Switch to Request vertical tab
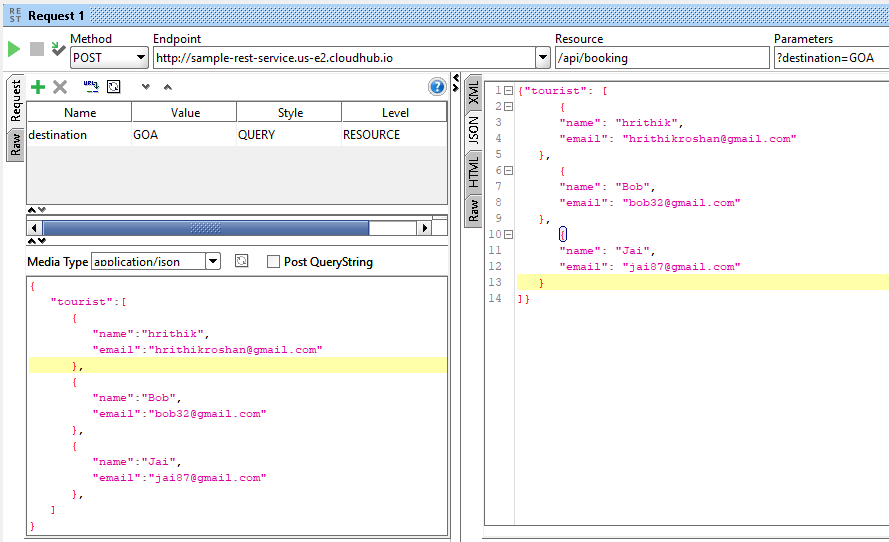Viewport: 889px width, 542px height. tap(15, 100)
